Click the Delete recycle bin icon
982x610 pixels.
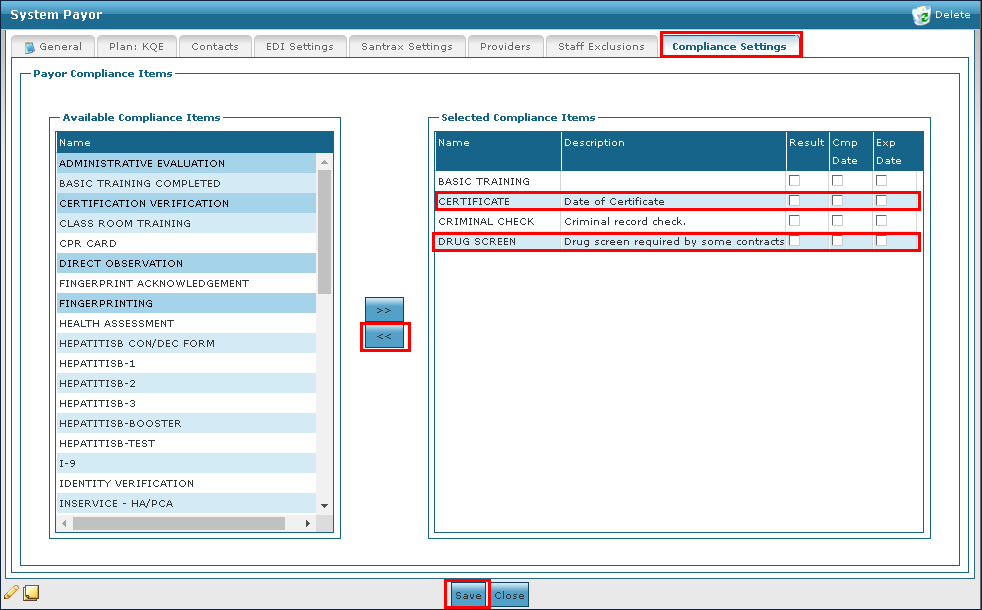coord(921,15)
